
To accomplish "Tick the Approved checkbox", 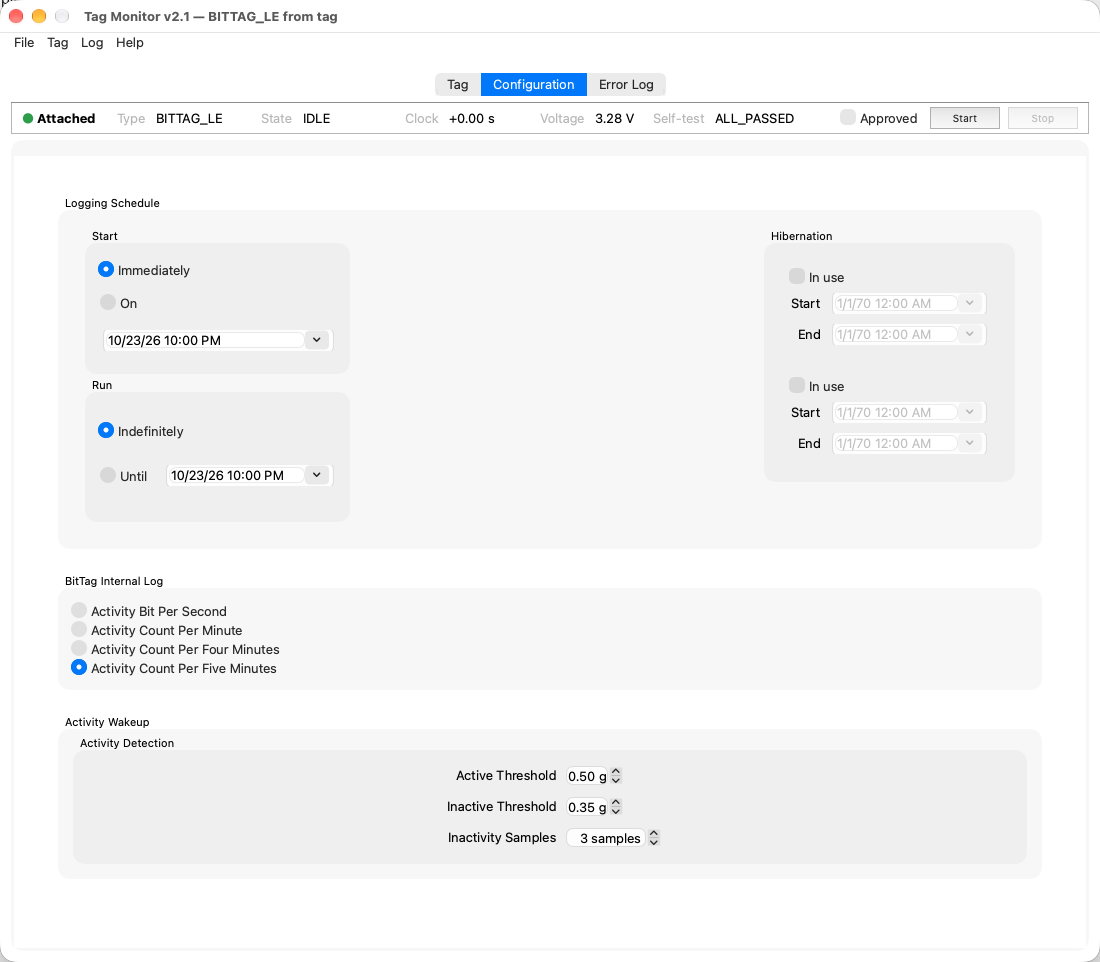I will pyautogui.click(x=848, y=118).
